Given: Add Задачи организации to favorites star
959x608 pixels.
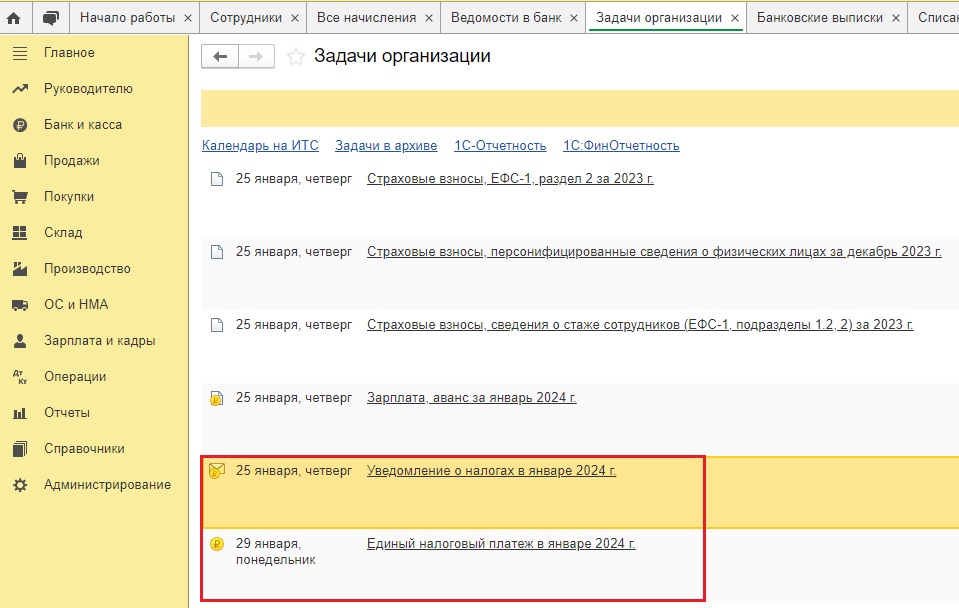Looking at the screenshot, I should tap(296, 56).
